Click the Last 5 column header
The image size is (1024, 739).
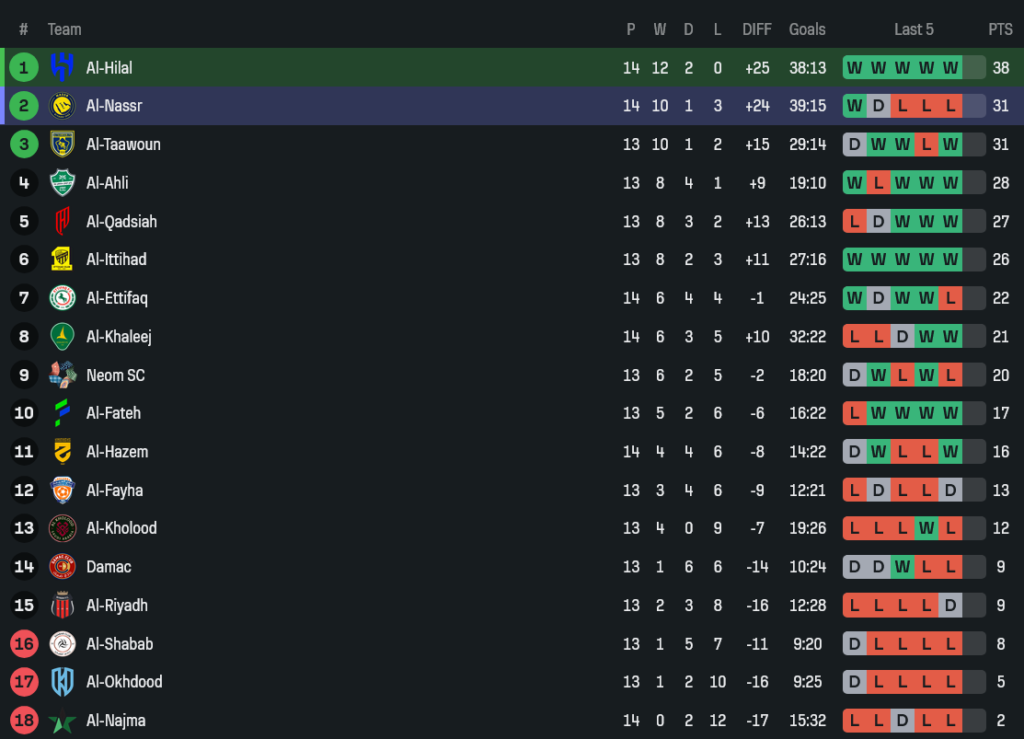914,29
